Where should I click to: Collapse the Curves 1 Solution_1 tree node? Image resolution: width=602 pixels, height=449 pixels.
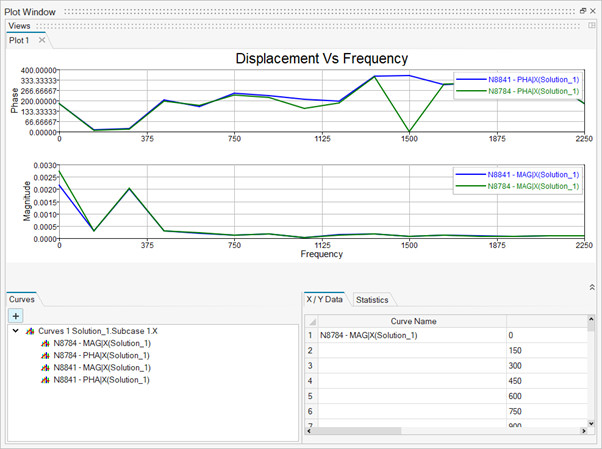(x=15, y=330)
